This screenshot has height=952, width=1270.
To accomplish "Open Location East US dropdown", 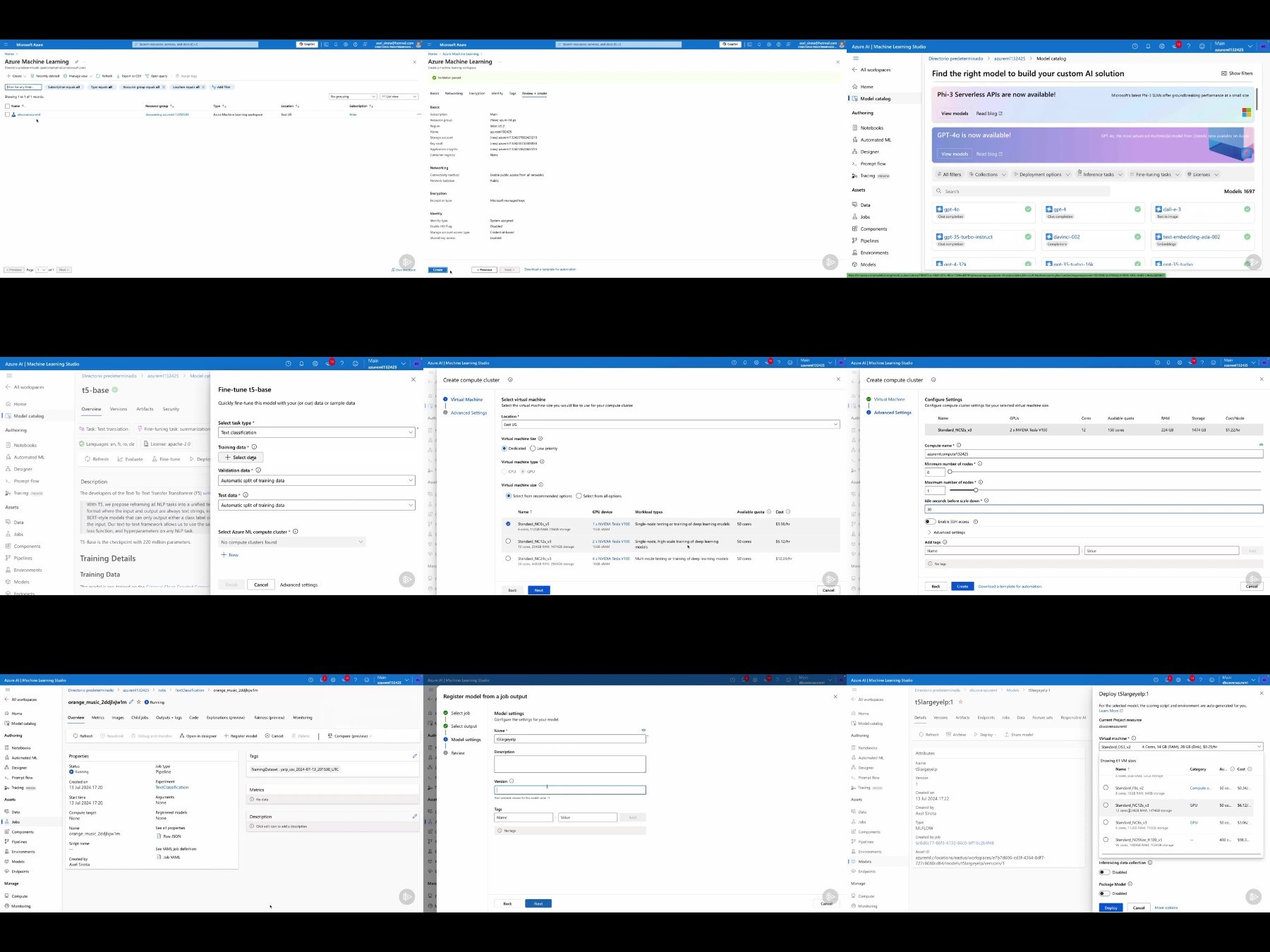I will 670,425.
